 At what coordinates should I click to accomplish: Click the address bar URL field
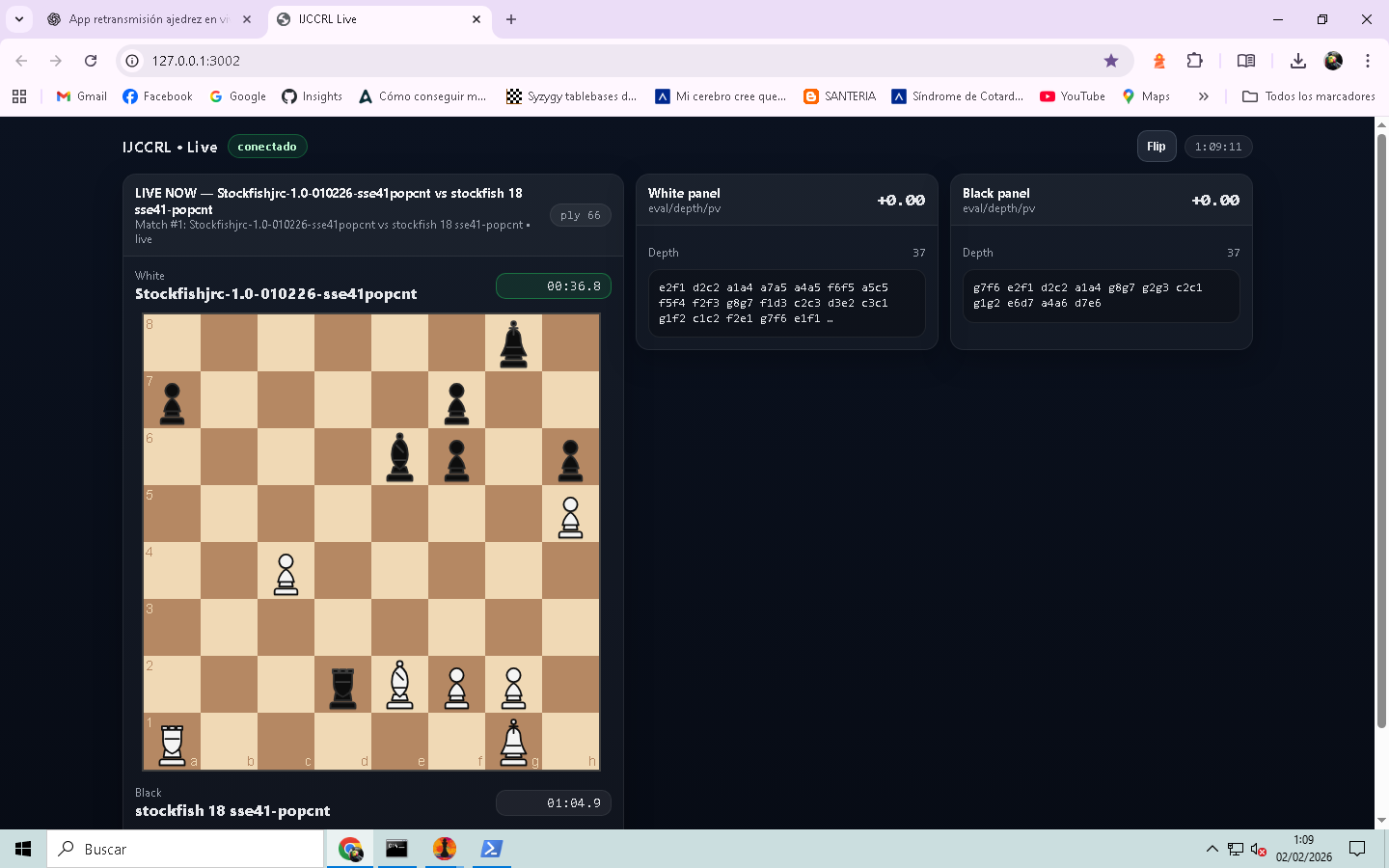pos(617,61)
